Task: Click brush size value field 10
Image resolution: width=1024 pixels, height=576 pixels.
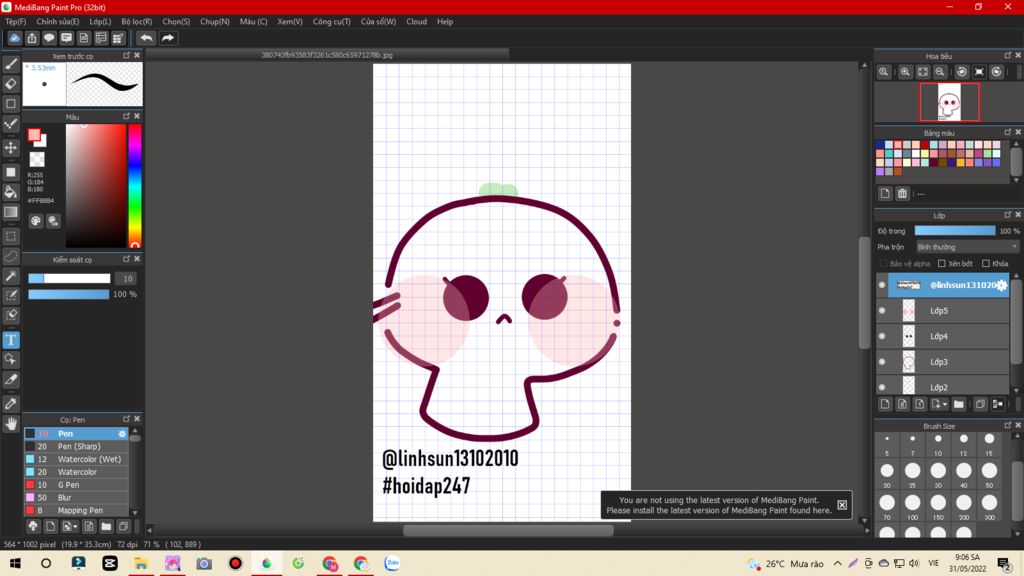Action: click(x=127, y=279)
